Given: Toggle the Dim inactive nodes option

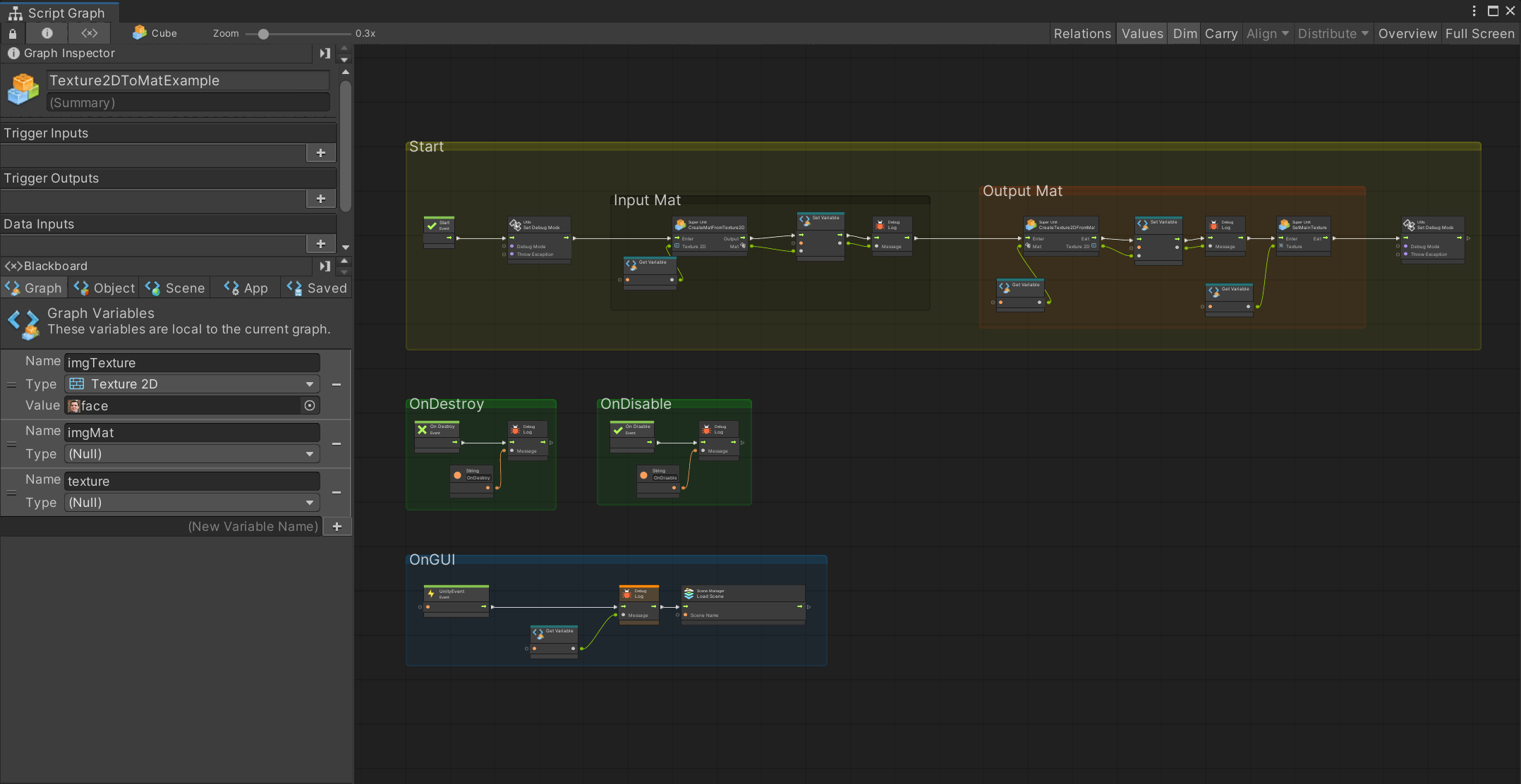Looking at the screenshot, I should [x=1184, y=34].
